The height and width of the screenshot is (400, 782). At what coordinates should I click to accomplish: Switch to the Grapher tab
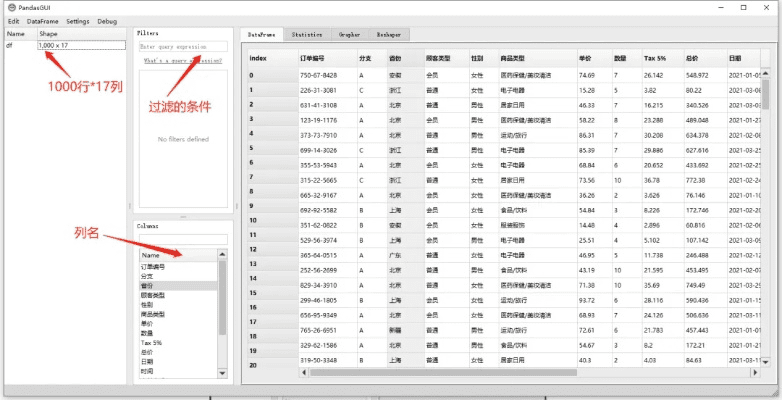click(350, 34)
